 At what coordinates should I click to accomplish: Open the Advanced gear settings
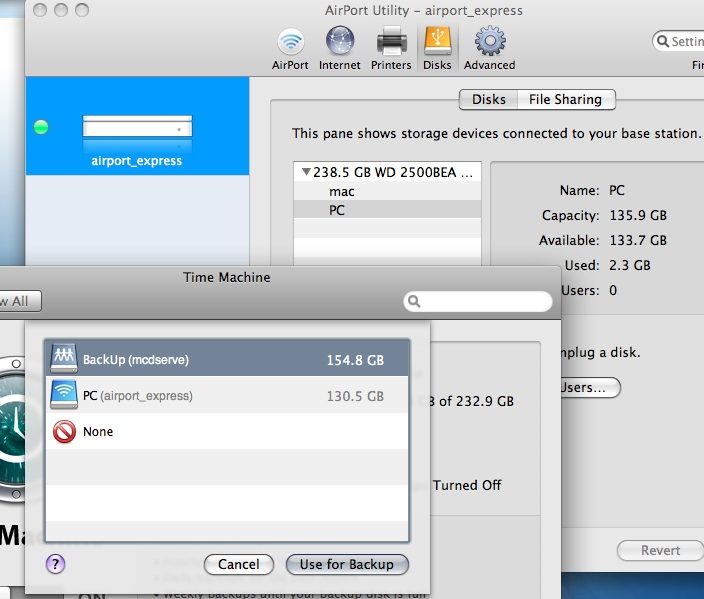[x=489, y=49]
